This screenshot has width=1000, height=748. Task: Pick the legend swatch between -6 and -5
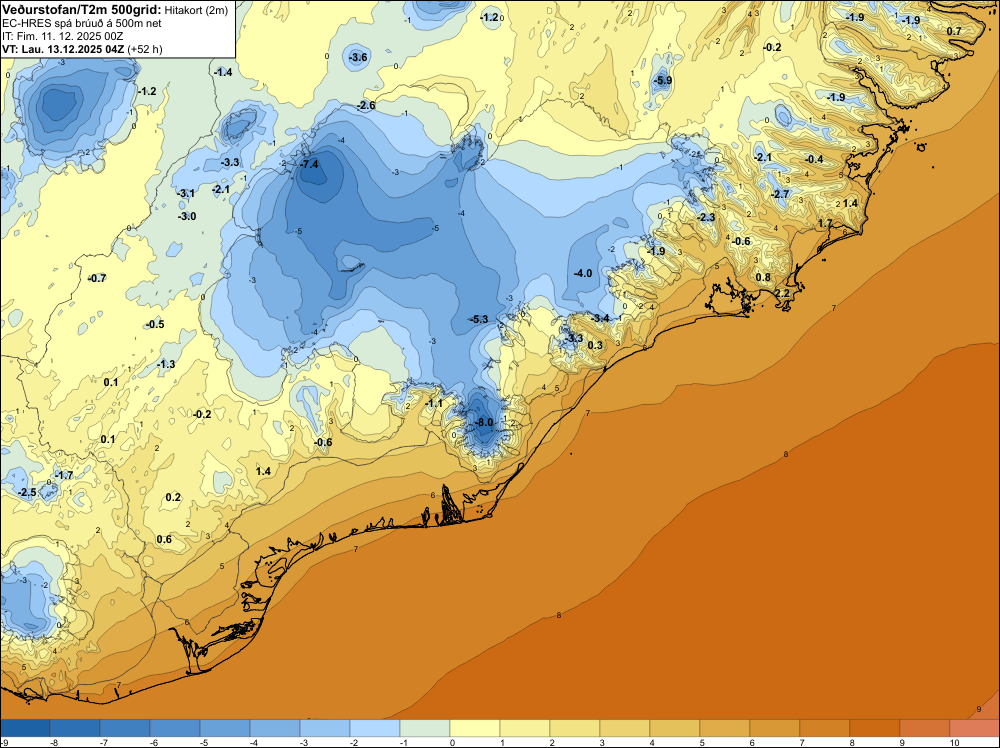pyautogui.click(x=175, y=728)
